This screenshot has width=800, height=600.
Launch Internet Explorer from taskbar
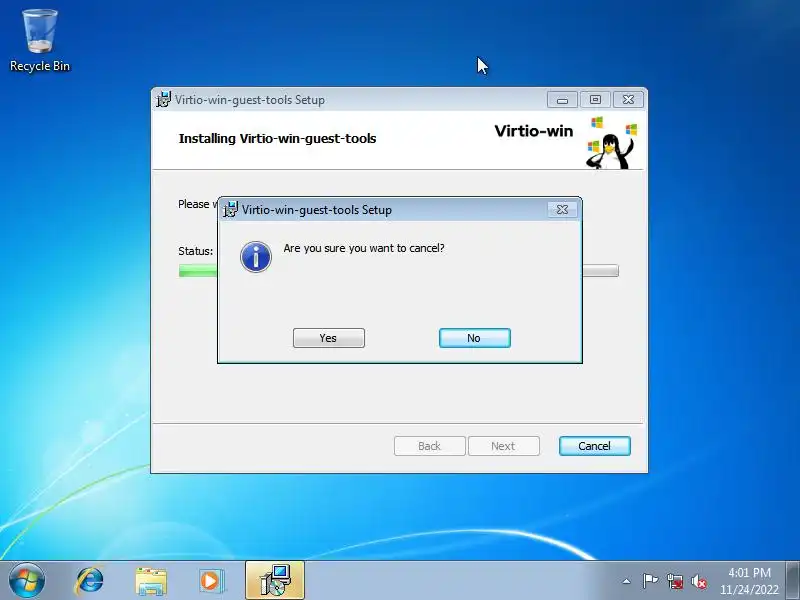90,581
